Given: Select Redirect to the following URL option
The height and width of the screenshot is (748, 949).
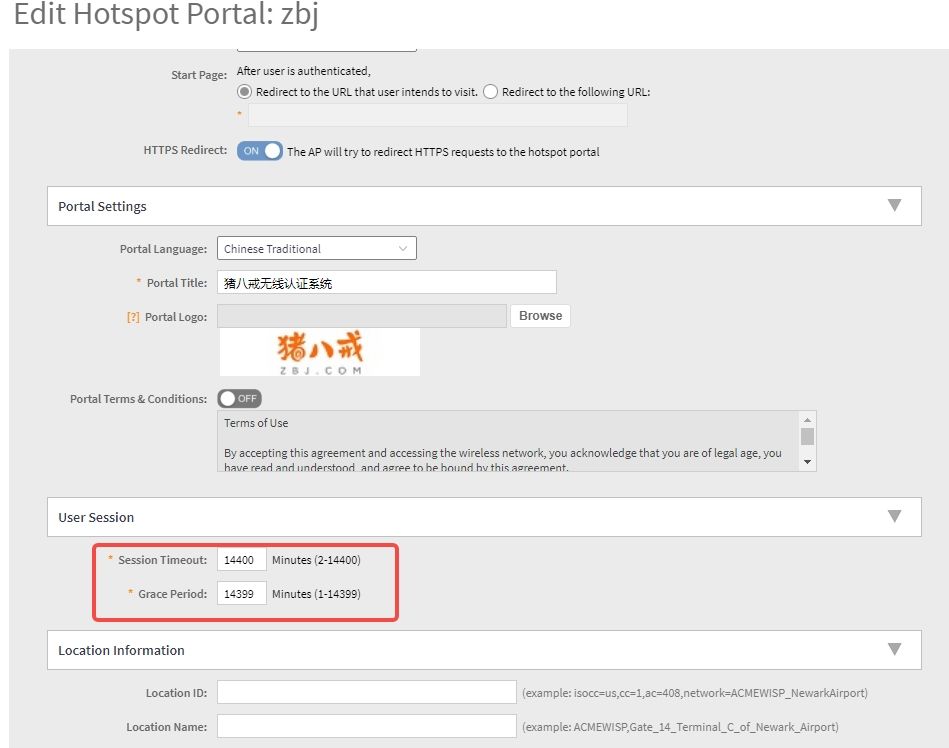Looking at the screenshot, I should coord(490,92).
